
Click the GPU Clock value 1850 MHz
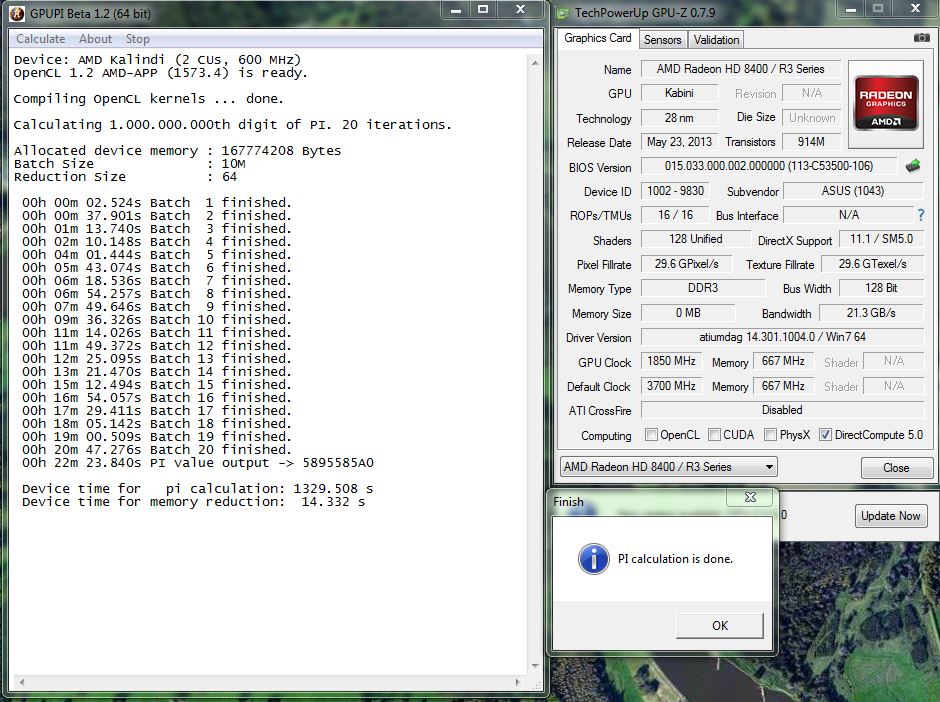tap(671, 361)
